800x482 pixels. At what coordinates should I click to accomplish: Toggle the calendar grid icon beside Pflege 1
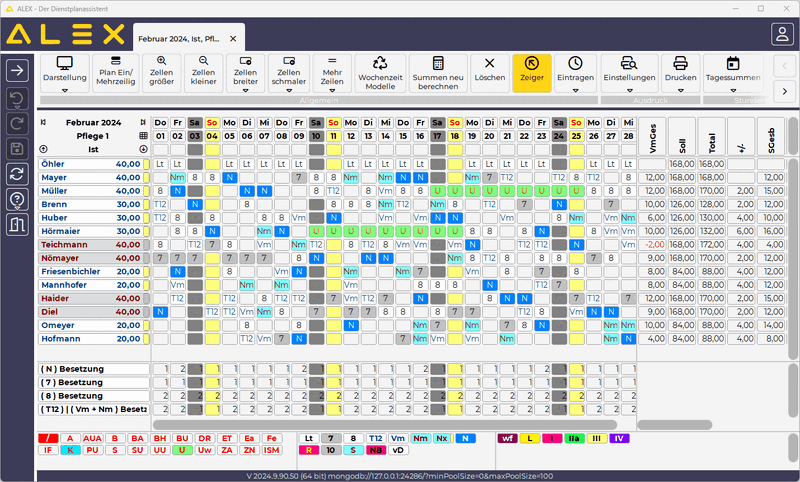[x=143, y=135]
